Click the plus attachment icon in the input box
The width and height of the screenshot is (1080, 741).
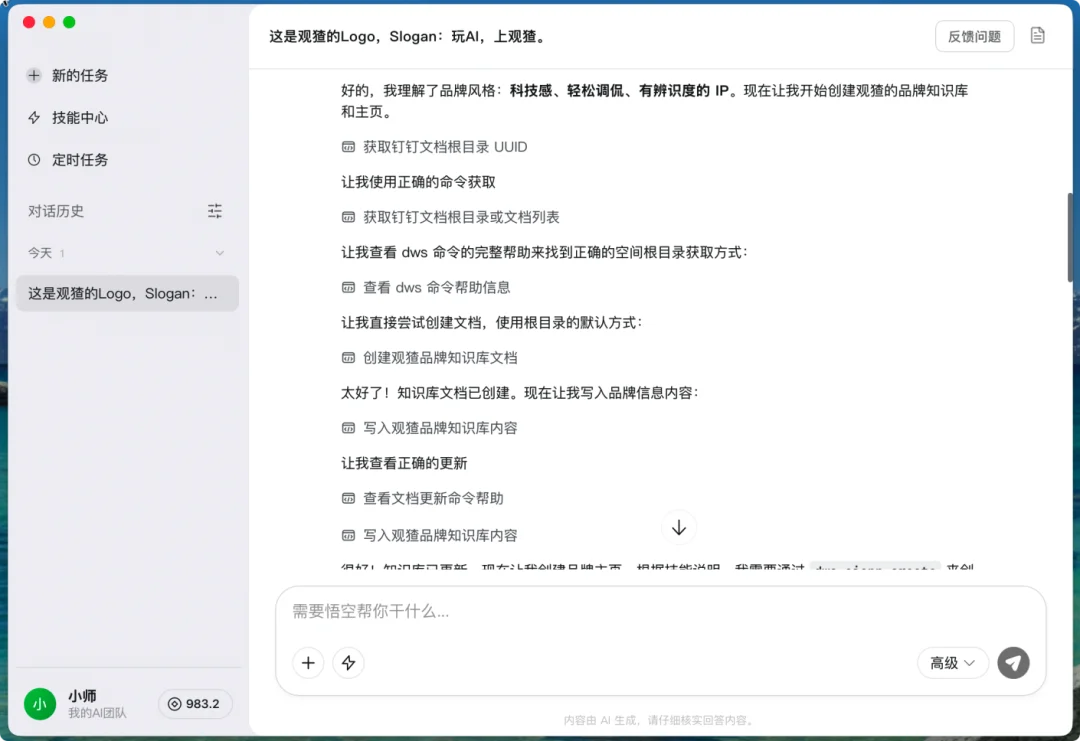click(x=308, y=663)
